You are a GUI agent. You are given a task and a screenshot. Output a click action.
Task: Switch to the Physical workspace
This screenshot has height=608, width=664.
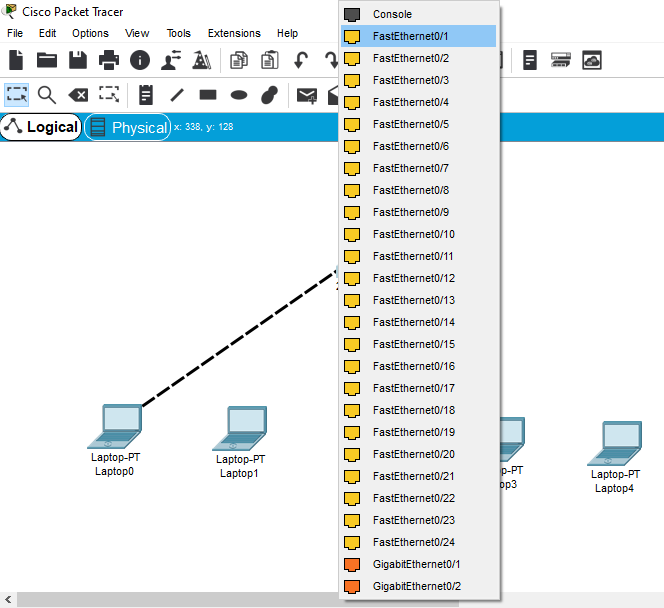pos(128,127)
